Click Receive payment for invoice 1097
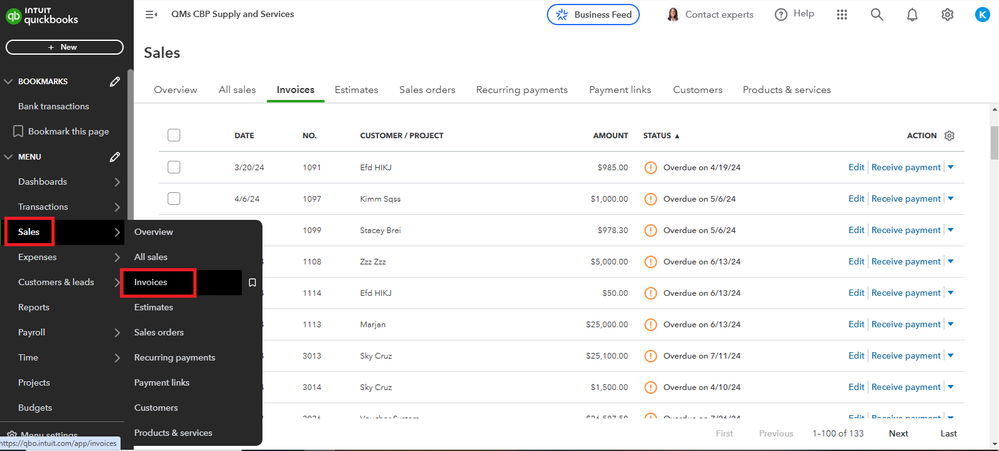 point(906,199)
